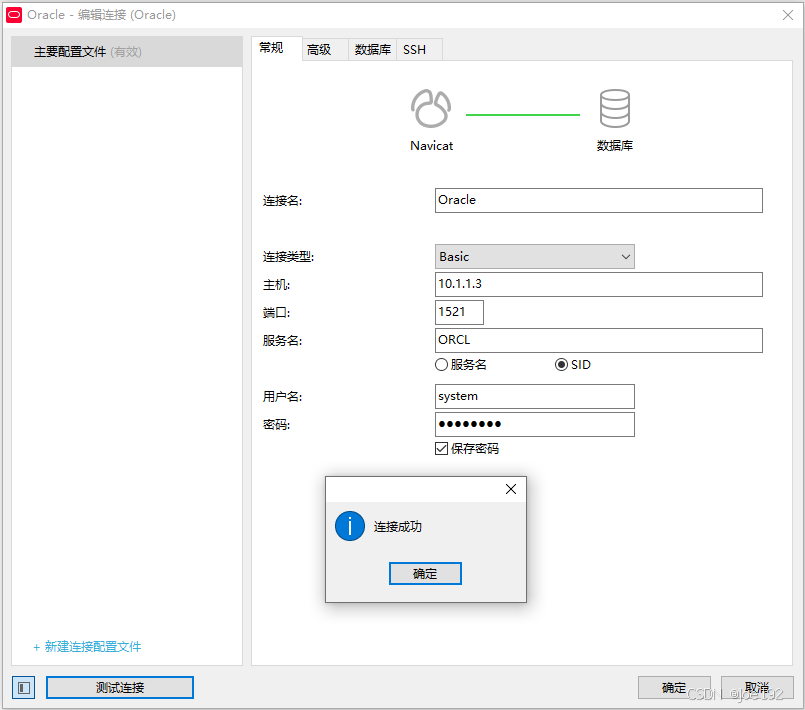The width and height of the screenshot is (805, 710).
Task: Click the 主机 field with 10.1.1.3
Action: tap(599, 284)
